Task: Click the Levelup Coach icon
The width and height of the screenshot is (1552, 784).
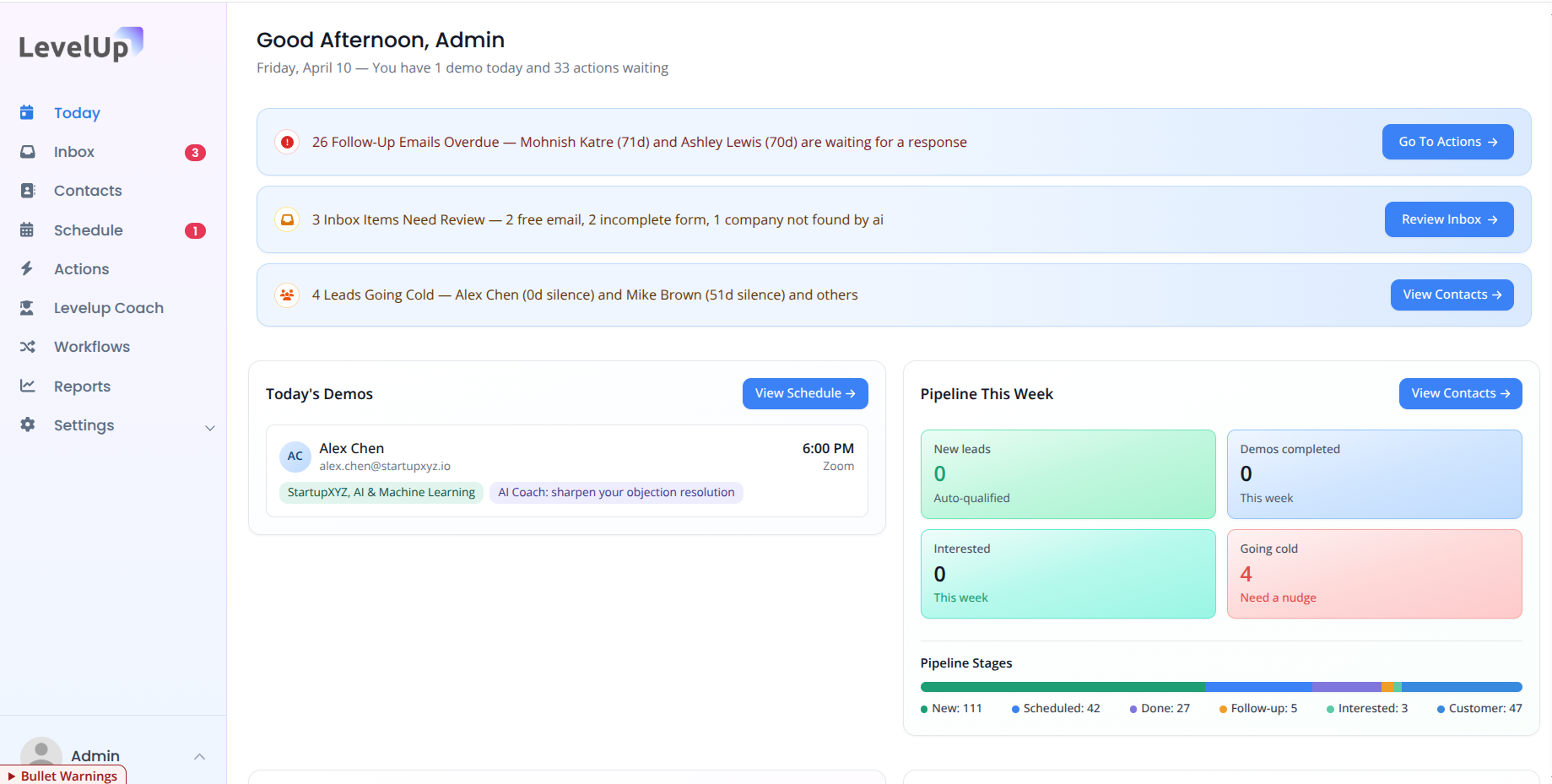Action: pos(28,307)
